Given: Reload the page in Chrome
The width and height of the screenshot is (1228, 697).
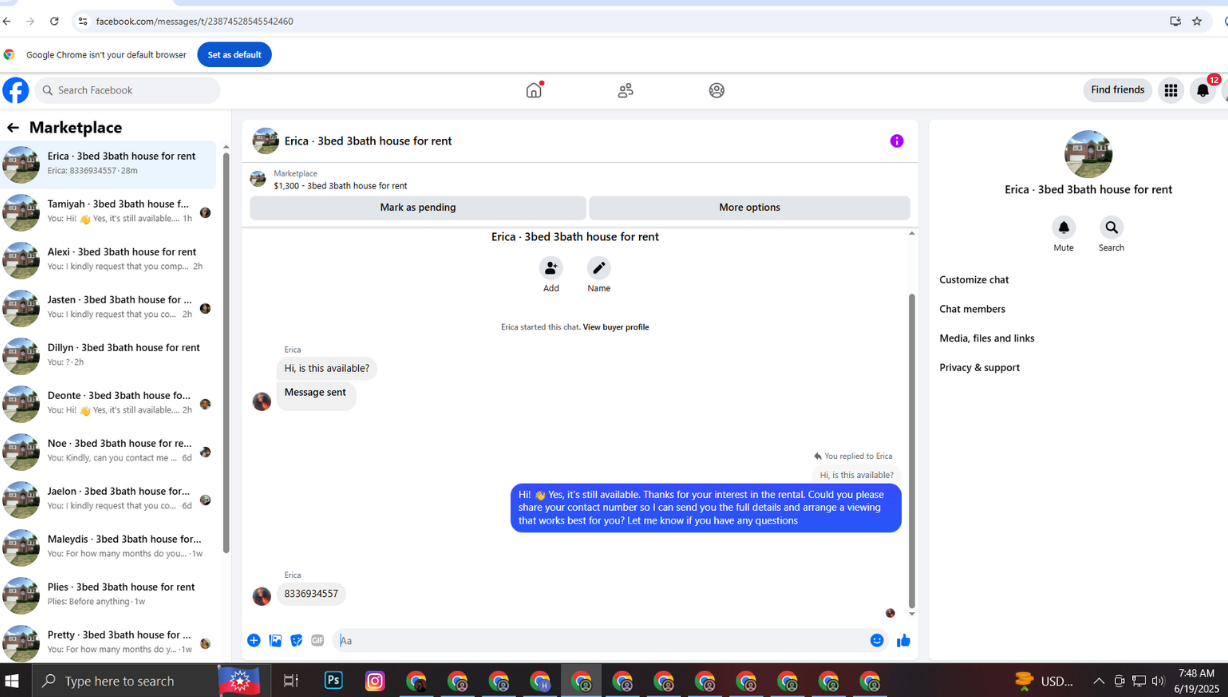Looking at the screenshot, I should (54, 21).
